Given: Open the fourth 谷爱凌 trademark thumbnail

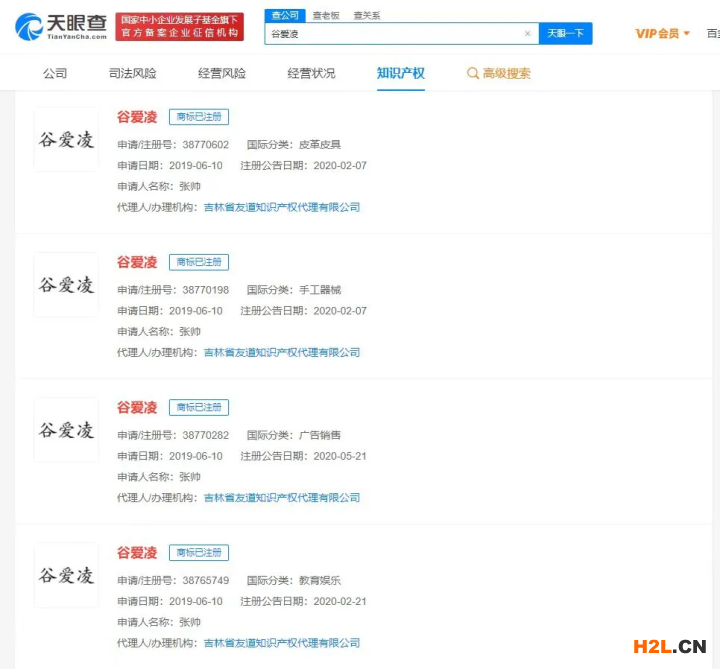Looking at the screenshot, I should coord(66,575).
